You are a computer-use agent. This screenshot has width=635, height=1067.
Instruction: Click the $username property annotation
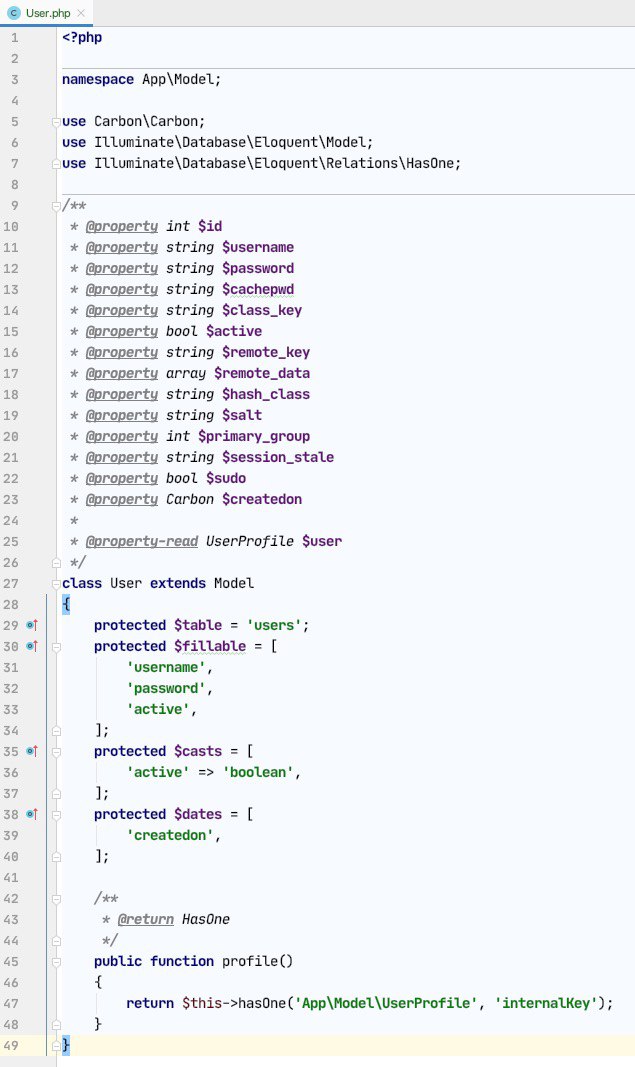tap(258, 247)
